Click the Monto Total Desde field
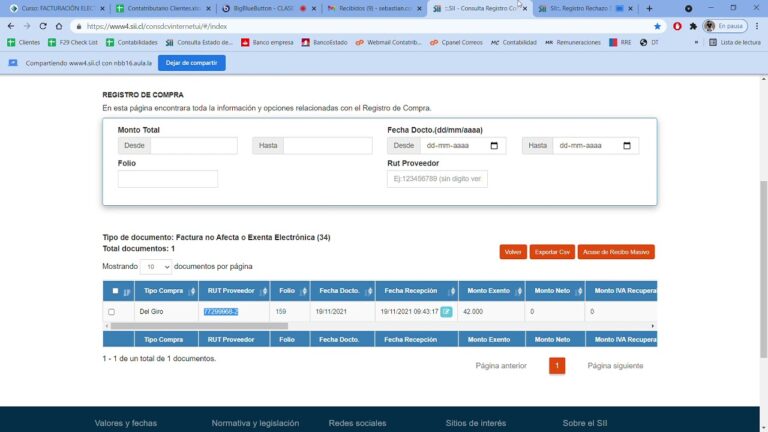This screenshot has height=432, width=768. click(193, 145)
